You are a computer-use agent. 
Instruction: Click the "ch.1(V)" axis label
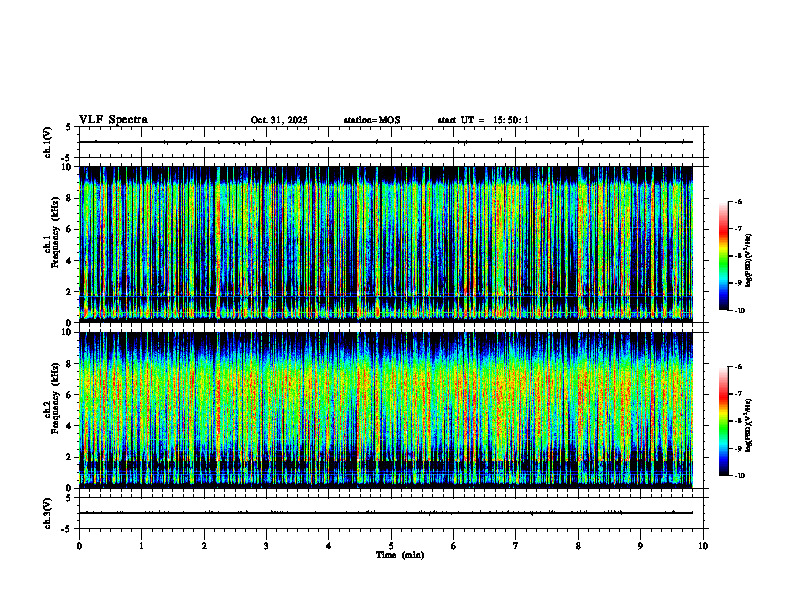click(48, 142)
